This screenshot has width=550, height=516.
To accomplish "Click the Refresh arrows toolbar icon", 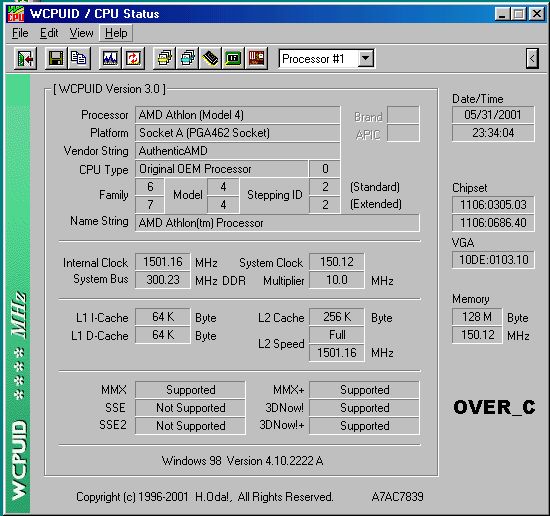I will coord(133,58).
